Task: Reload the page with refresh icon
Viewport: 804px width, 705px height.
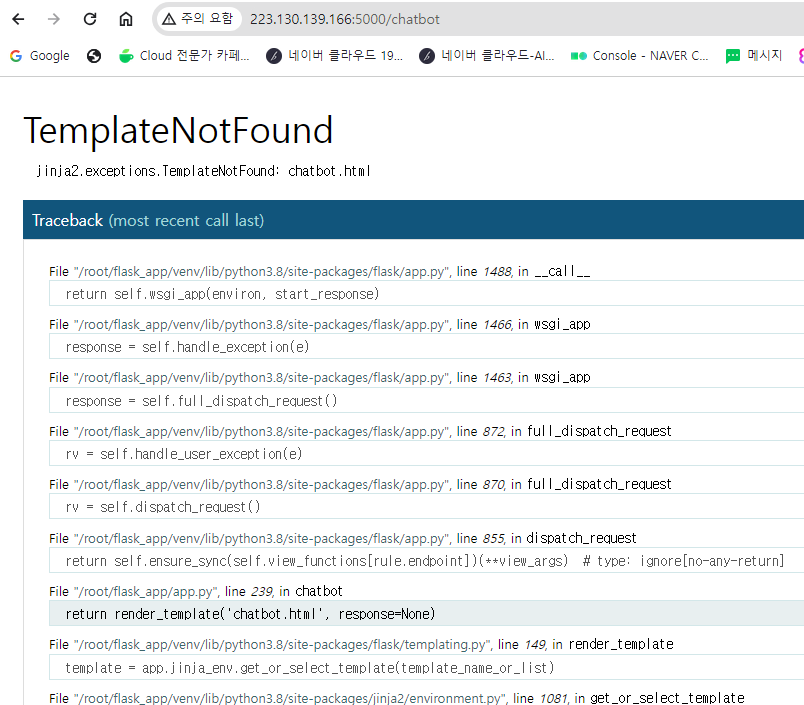Action: coord(90,19)
